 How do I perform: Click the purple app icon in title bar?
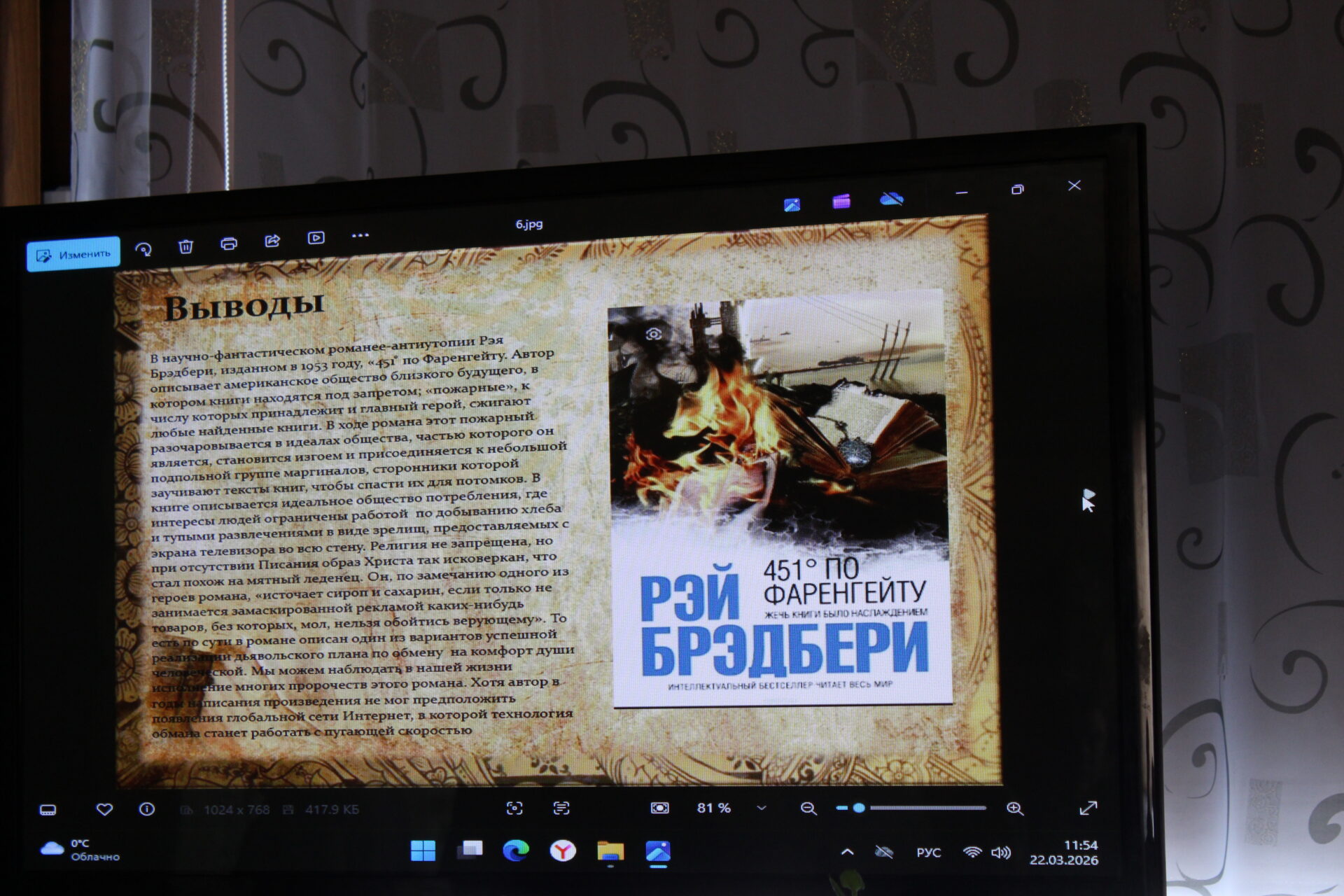(x=841, y=202)
